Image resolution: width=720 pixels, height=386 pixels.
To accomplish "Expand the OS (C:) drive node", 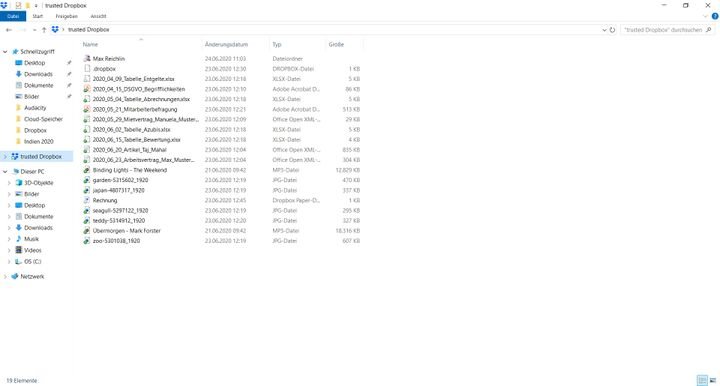I will point(9,262).
